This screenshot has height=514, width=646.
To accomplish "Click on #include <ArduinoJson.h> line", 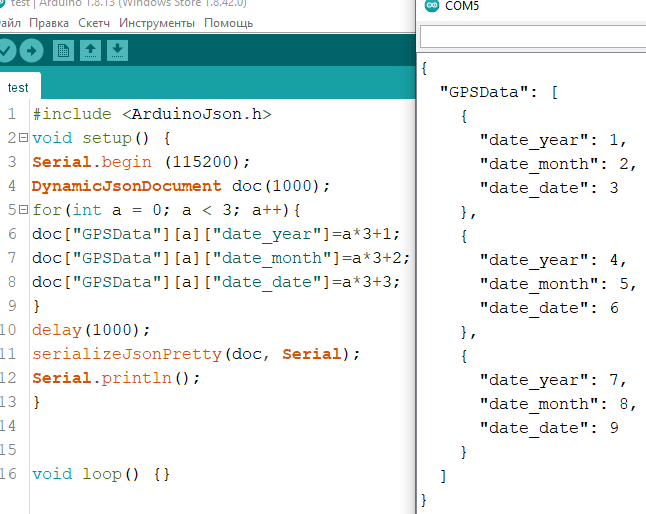I will click(x=152, y=114).
